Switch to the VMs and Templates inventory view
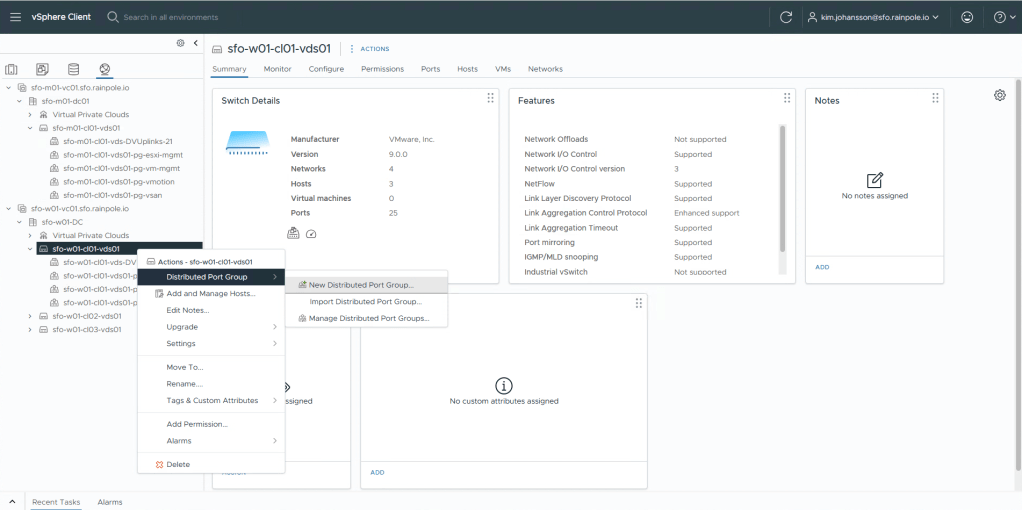This screenshot has width=1022, height=510. tap(42, 69)
